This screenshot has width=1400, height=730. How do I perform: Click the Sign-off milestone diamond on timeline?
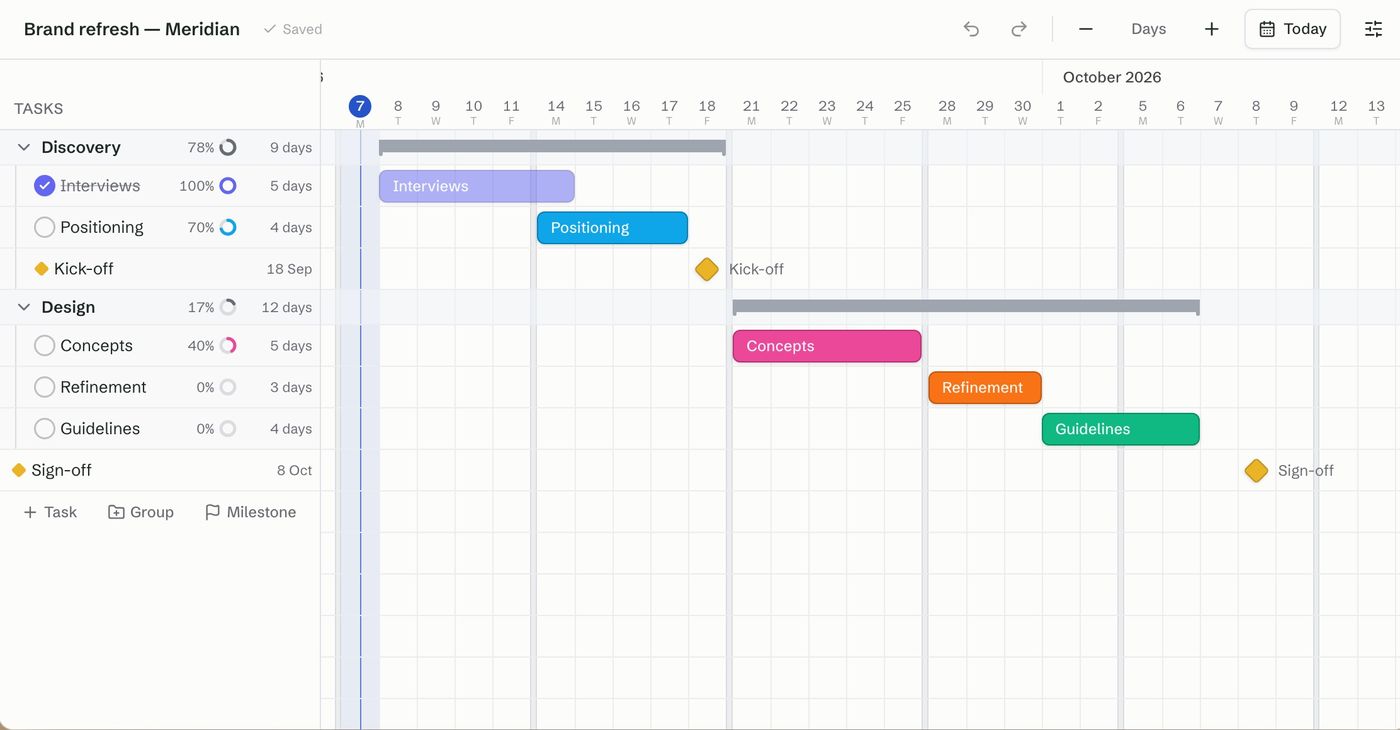[x=1256, y=471]
